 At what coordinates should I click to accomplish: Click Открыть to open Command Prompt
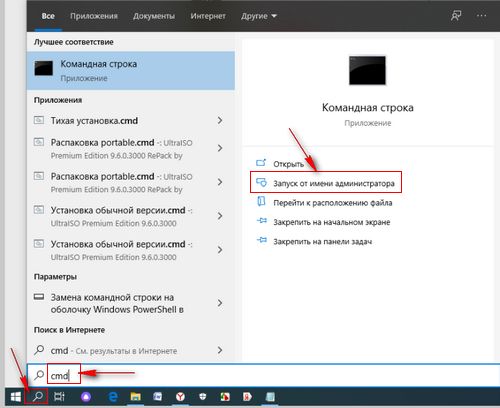point(289,164)
